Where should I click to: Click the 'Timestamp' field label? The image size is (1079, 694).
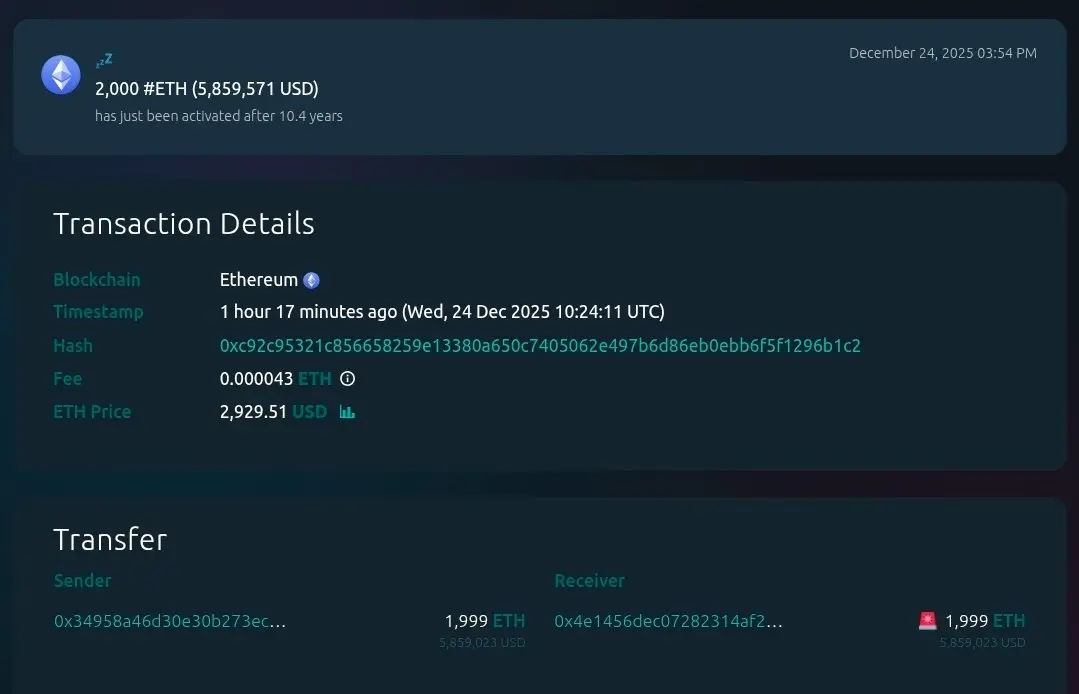(98, 312)
